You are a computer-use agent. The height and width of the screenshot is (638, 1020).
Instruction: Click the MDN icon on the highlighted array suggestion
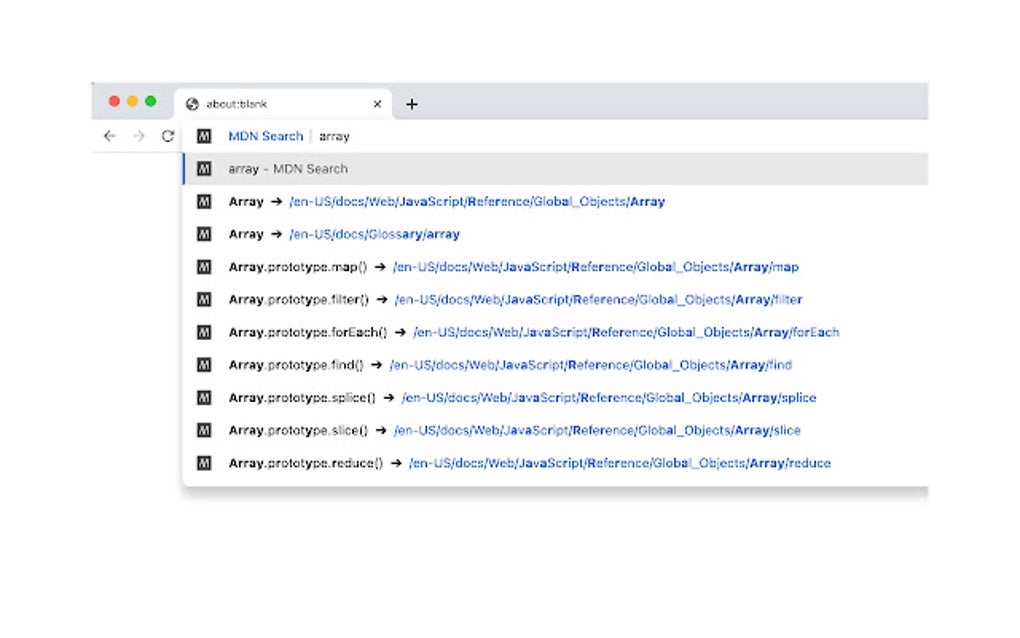tap(205, 169)
